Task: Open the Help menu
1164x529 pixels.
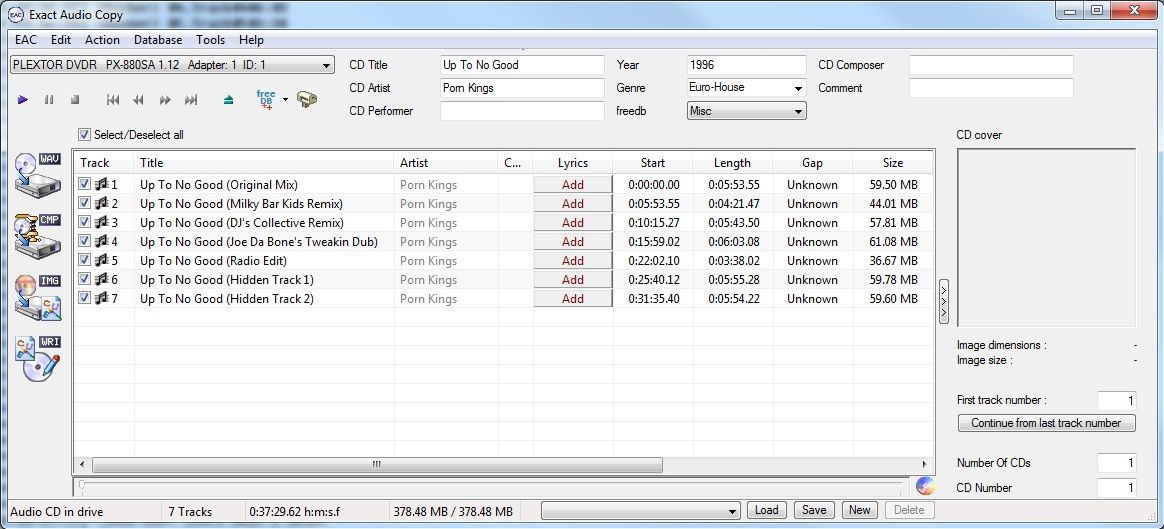Action: click(x=252, y=40)
